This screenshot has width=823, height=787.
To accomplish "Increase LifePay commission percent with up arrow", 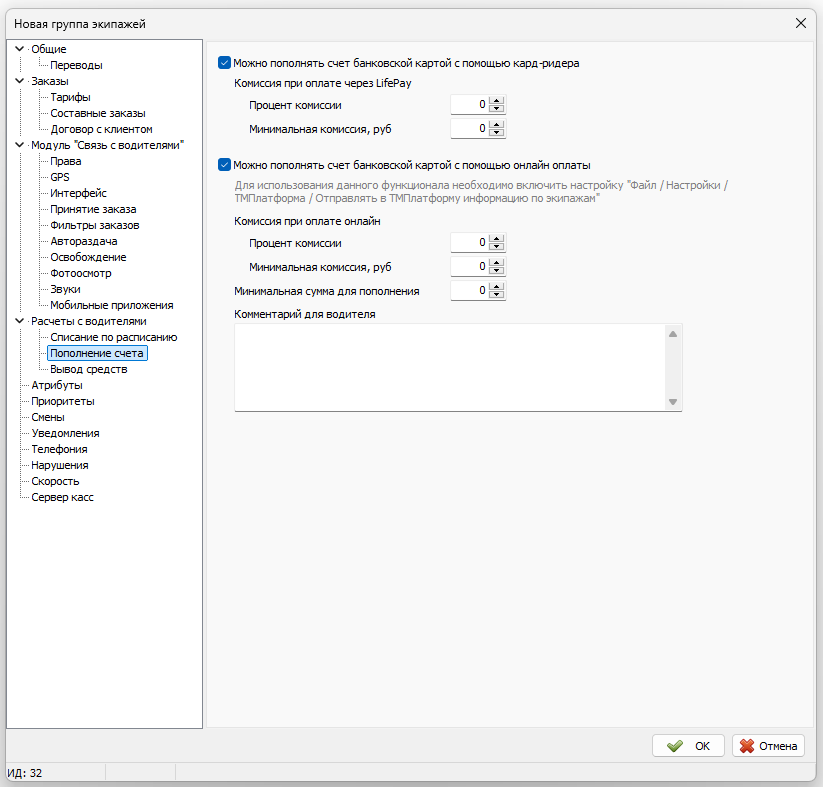I will pyautogui.click(x=497, y=100).
